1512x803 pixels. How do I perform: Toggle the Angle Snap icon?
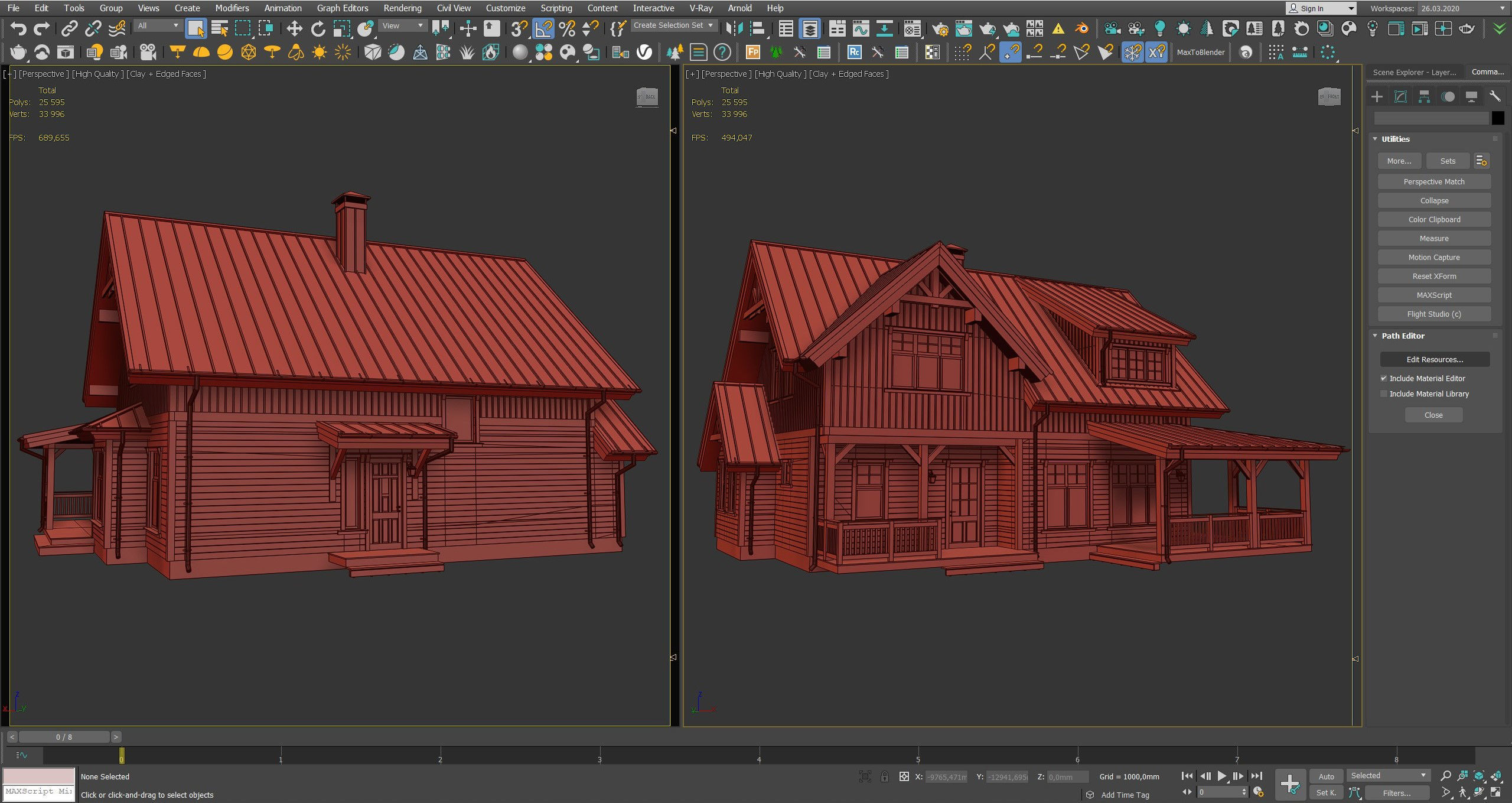543,28
